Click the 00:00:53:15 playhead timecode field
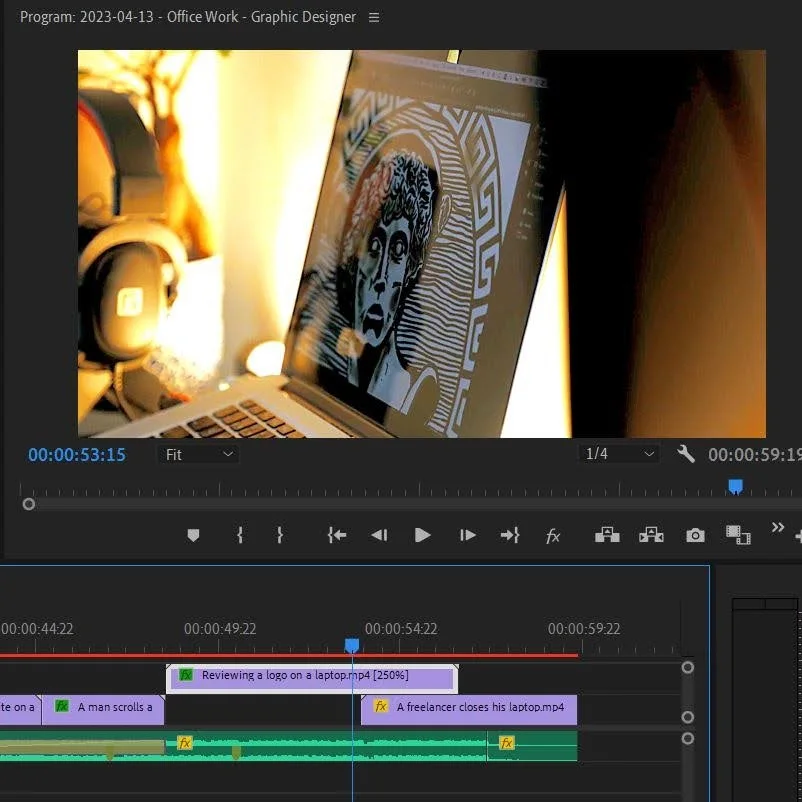This screenshot has width=802, height=802. click(x=77, y=455)
